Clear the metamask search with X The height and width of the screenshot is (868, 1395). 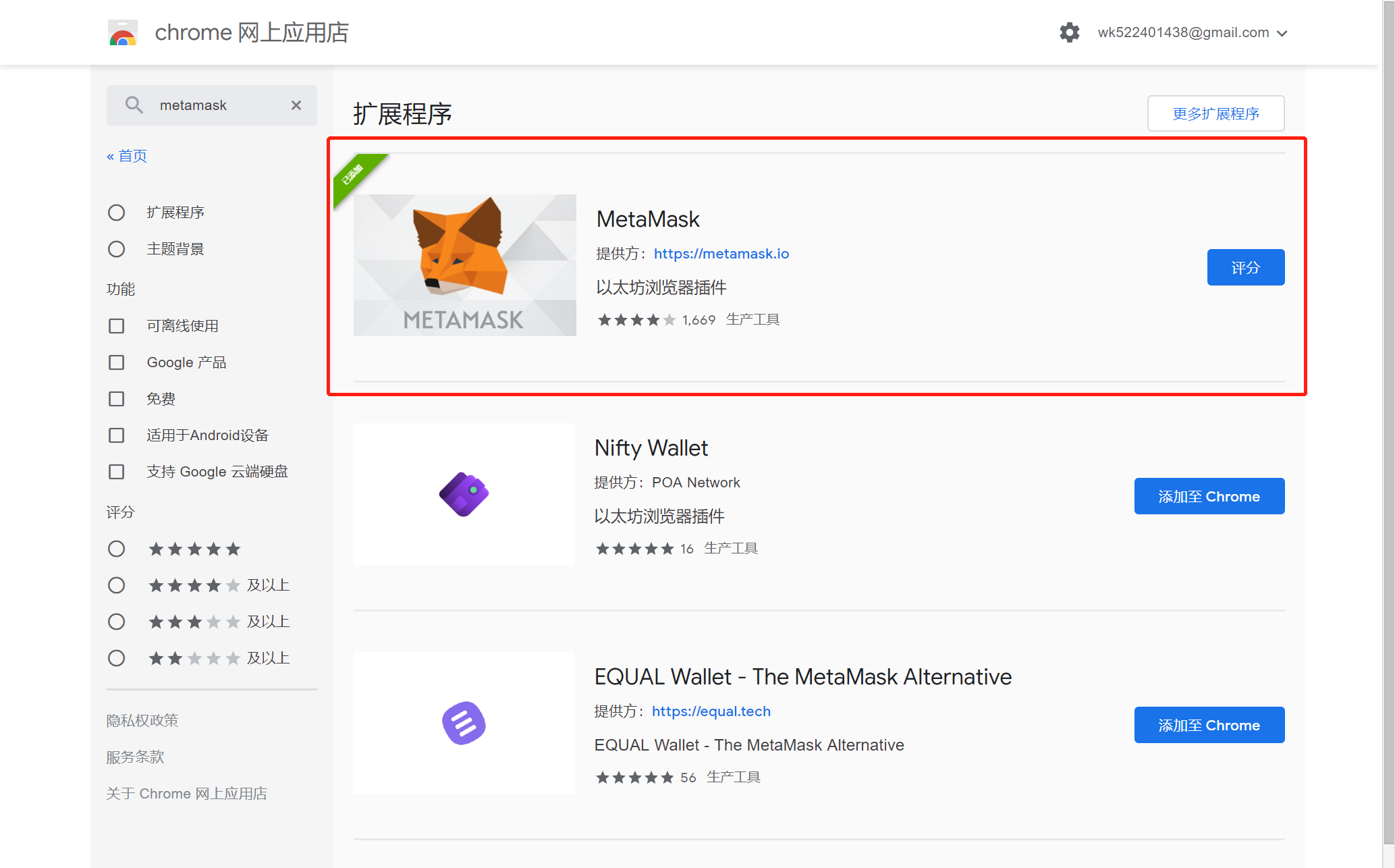296,105
